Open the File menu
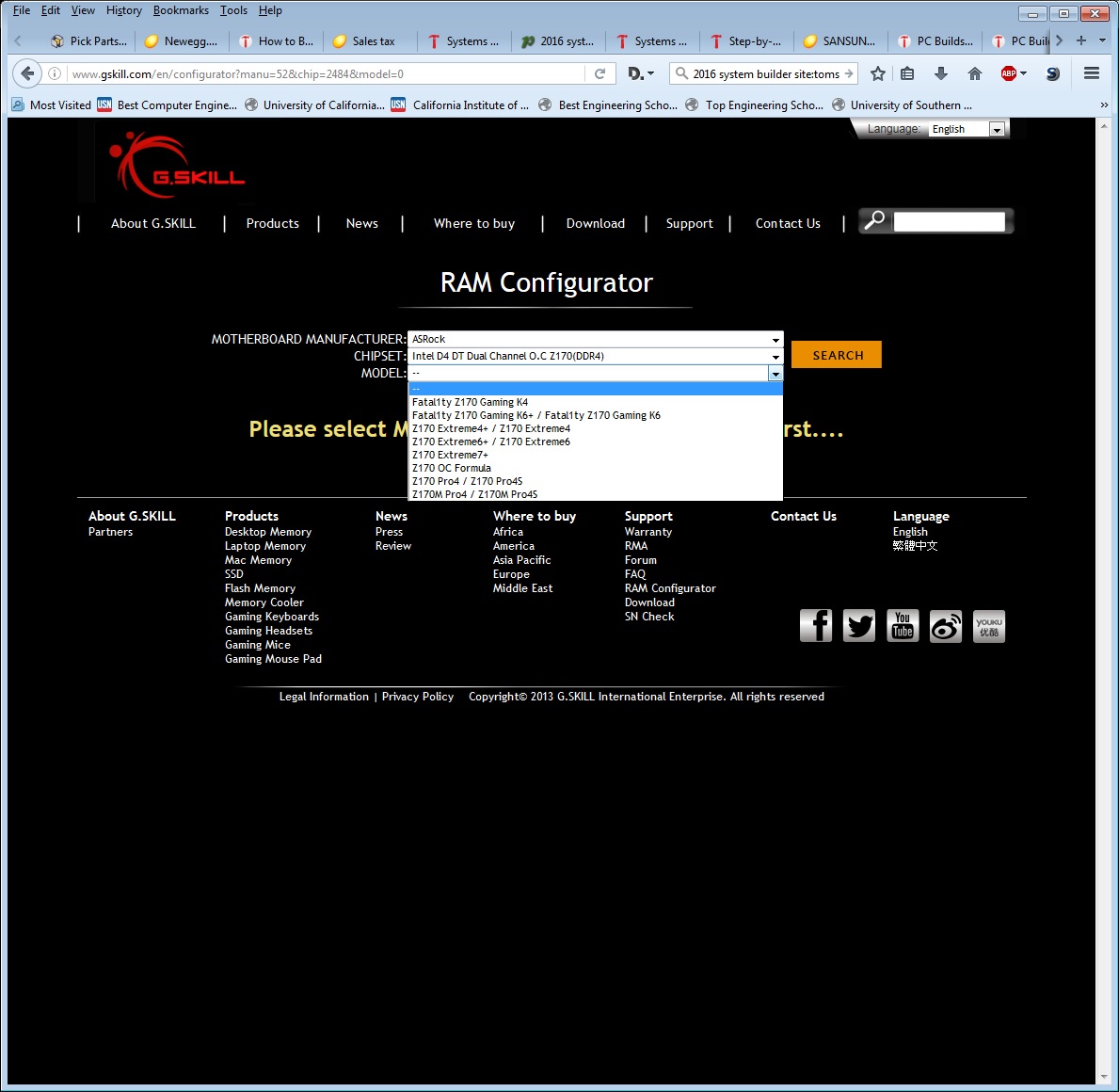Screen dimensions: 1119x1092 pos(22,10)
